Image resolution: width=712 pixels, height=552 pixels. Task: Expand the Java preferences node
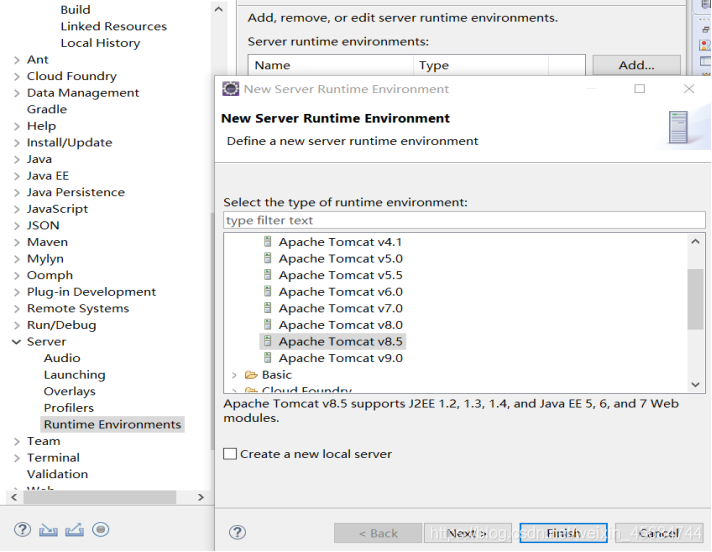[17, 159]
